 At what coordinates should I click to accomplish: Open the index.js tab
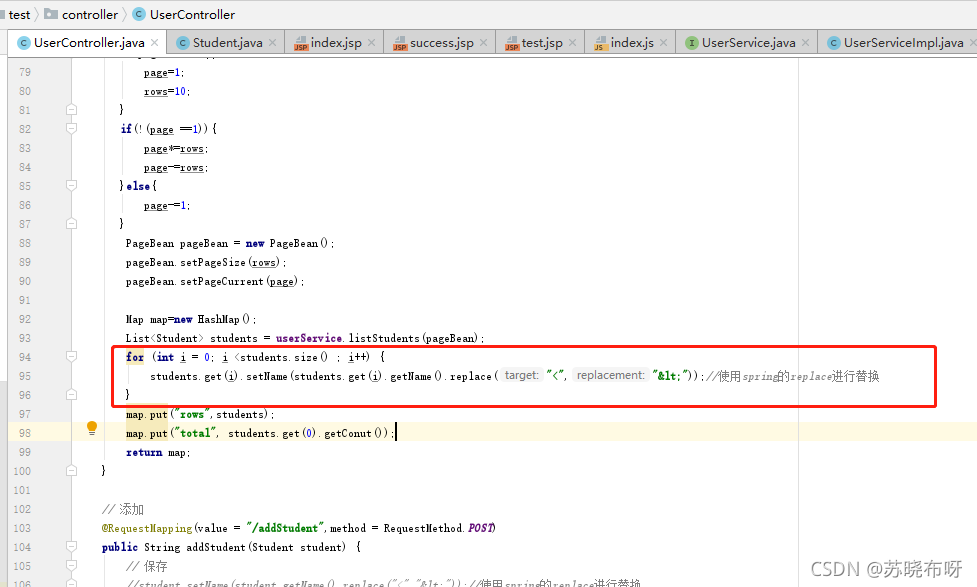631,42
